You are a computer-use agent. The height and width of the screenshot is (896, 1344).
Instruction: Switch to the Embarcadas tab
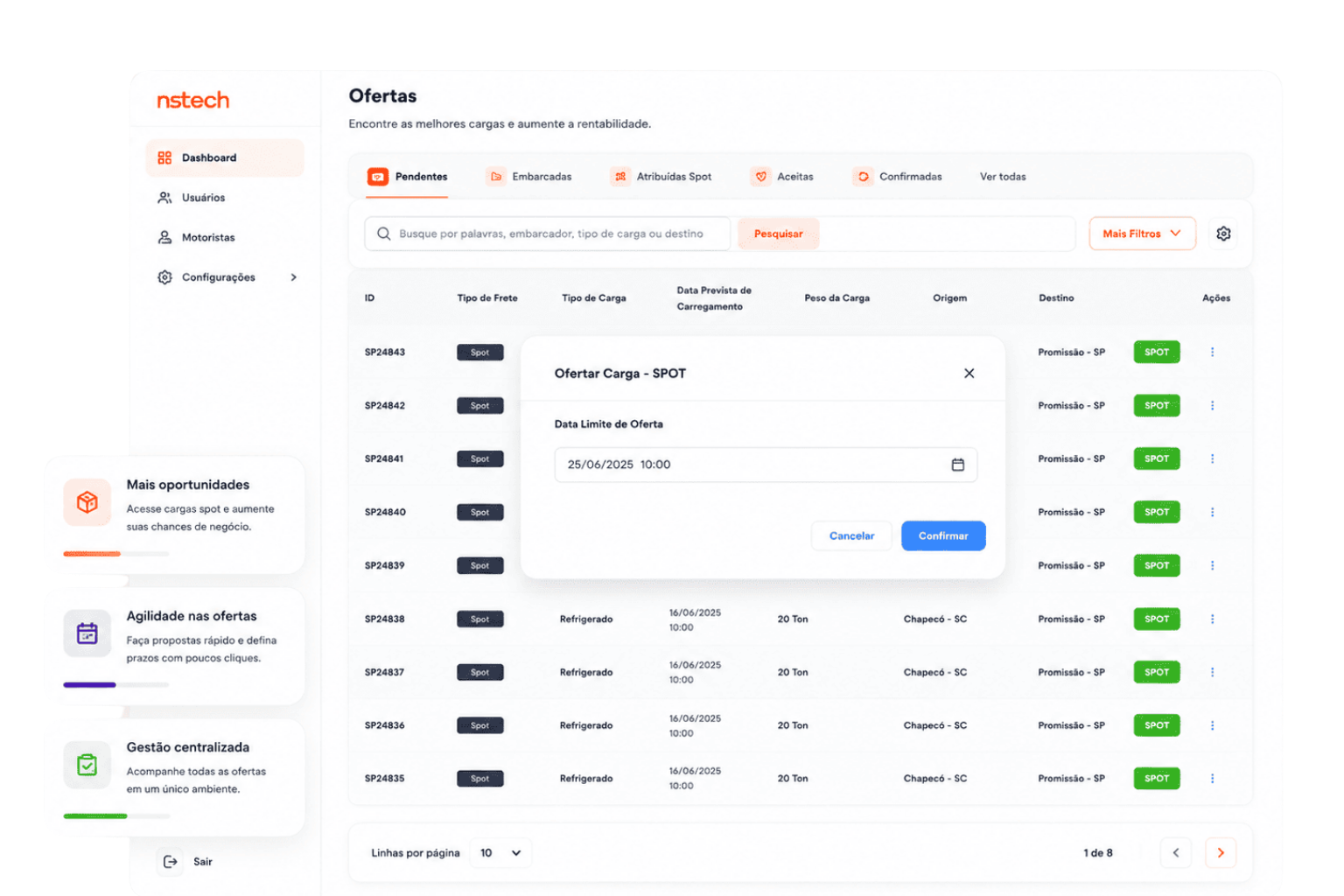(x=529, y=177)
